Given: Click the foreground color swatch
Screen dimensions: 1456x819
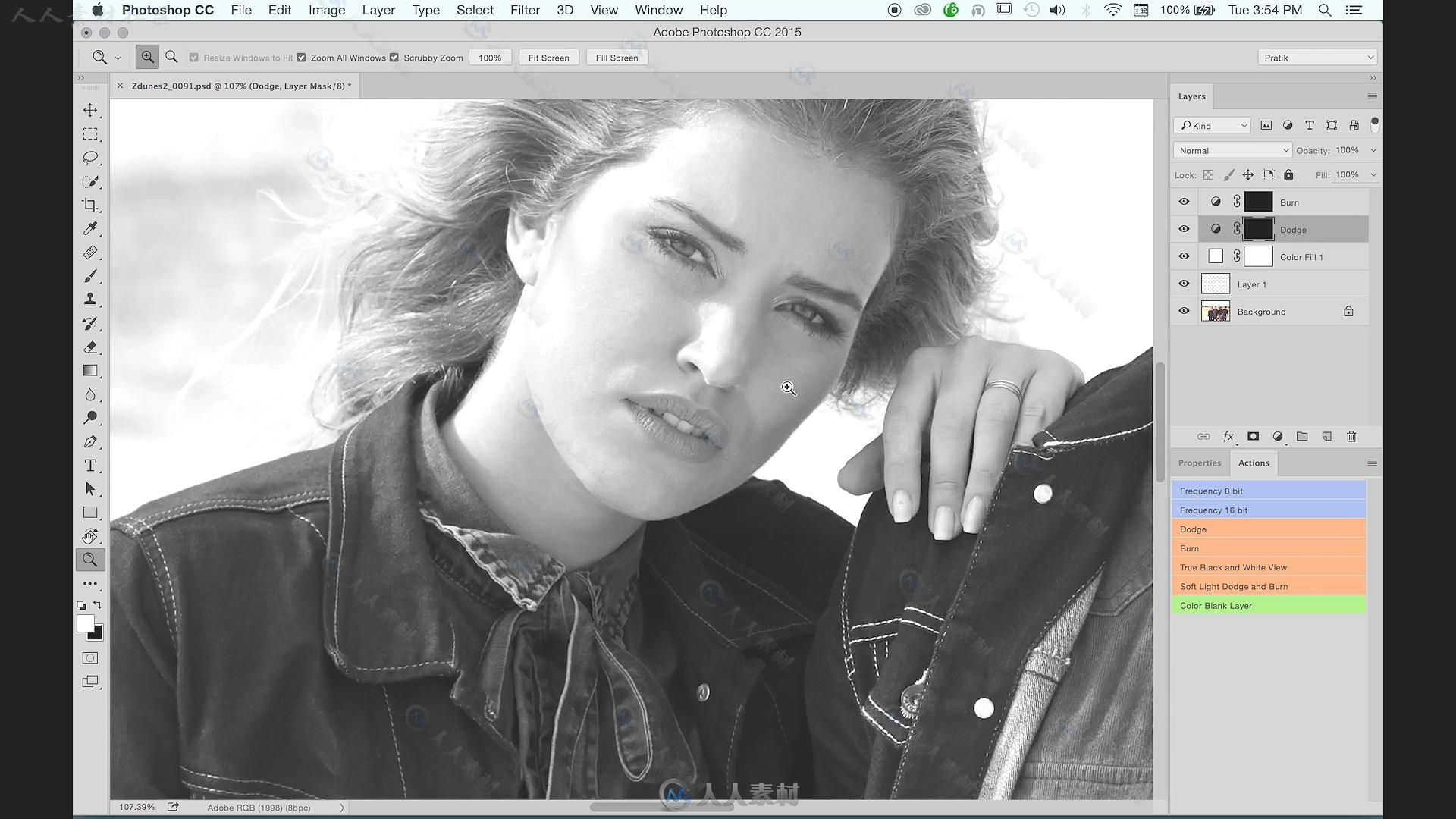Looking at the screenshot, I should coord(86,623).
